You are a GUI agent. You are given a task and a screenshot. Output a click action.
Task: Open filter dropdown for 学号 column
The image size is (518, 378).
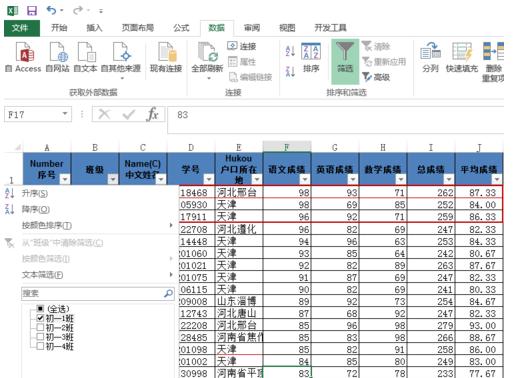coord(209,179)
